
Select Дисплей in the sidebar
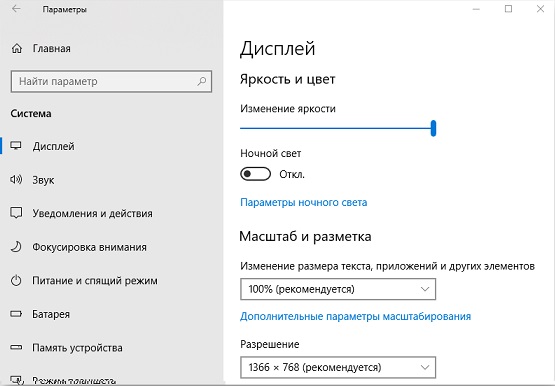[53, 146]
